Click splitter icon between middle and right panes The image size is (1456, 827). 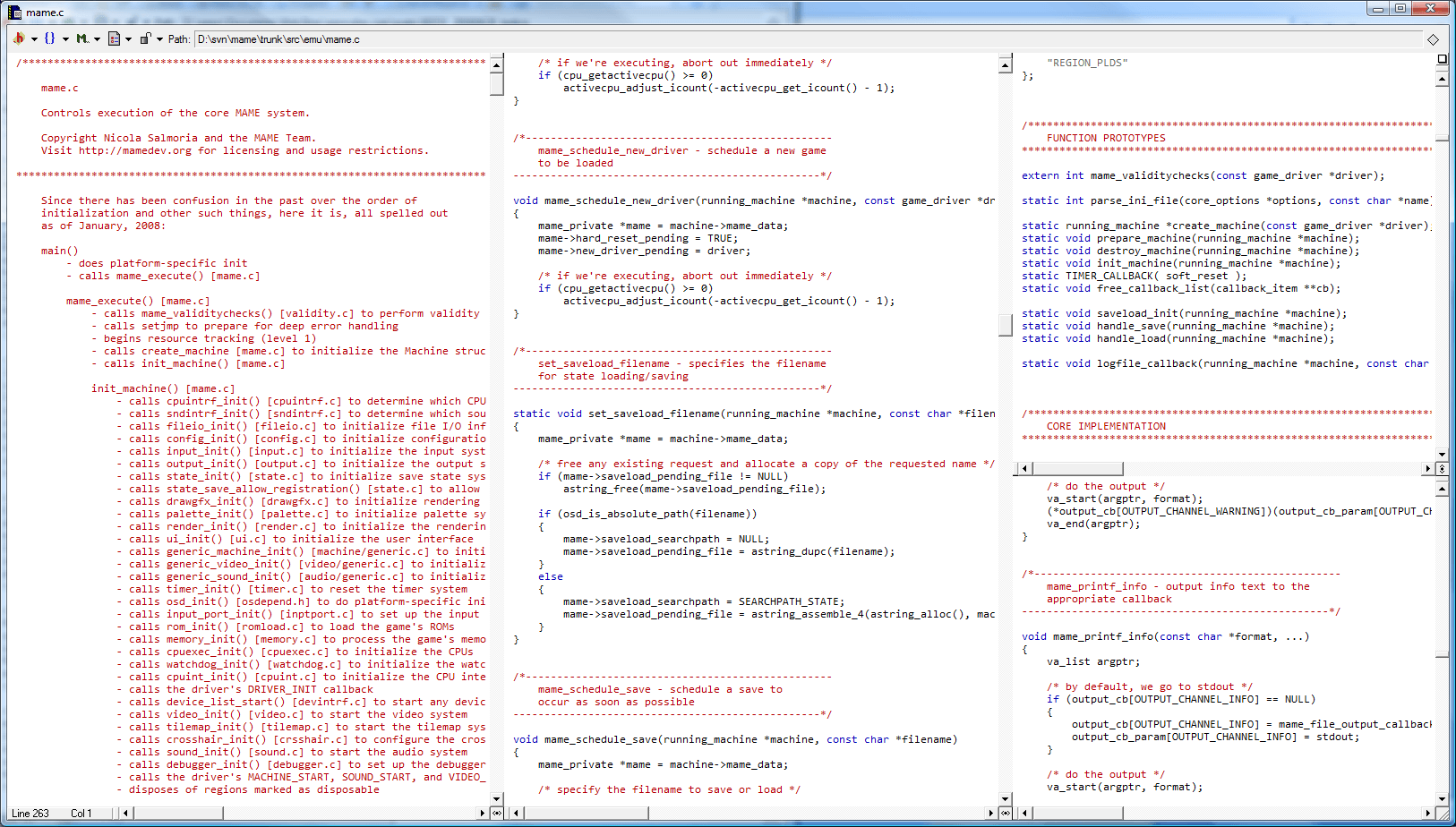[x=1006, y=813]
